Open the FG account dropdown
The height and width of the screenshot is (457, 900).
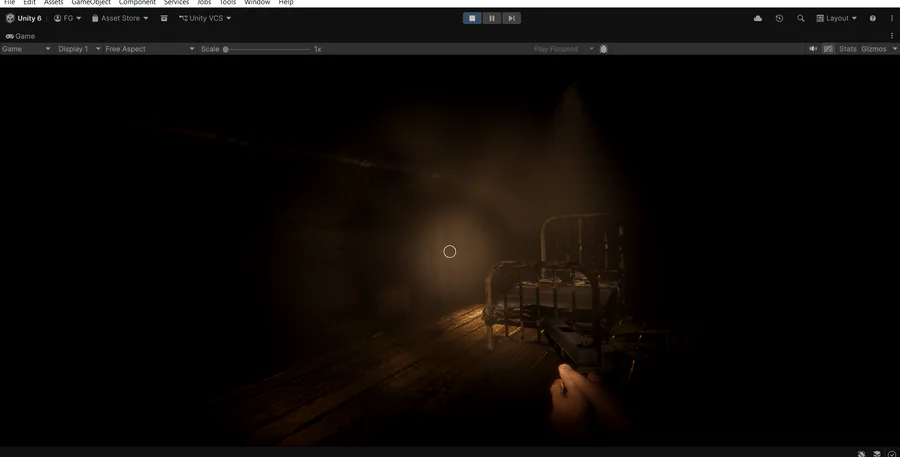tap(67, 18)
